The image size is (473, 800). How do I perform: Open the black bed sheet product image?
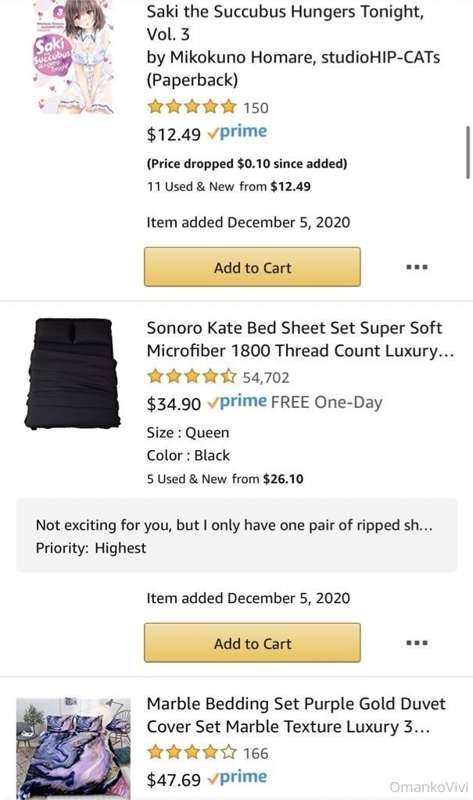(x=72, y=373)
